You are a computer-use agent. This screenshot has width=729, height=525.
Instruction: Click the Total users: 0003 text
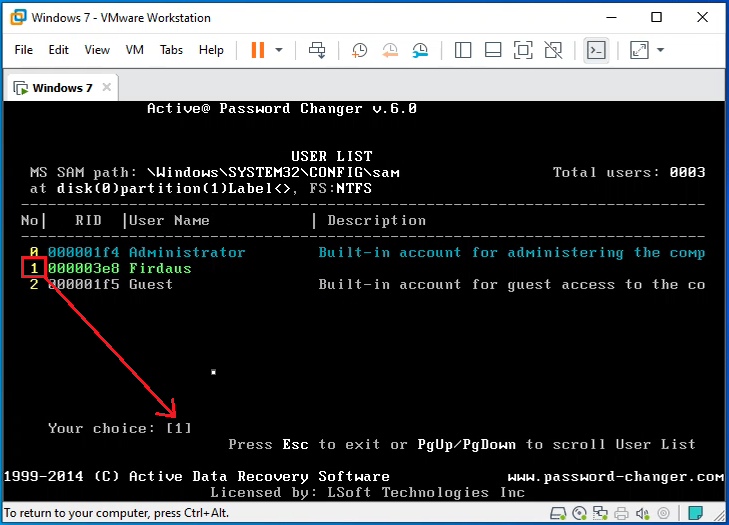(x=629, y=173)
